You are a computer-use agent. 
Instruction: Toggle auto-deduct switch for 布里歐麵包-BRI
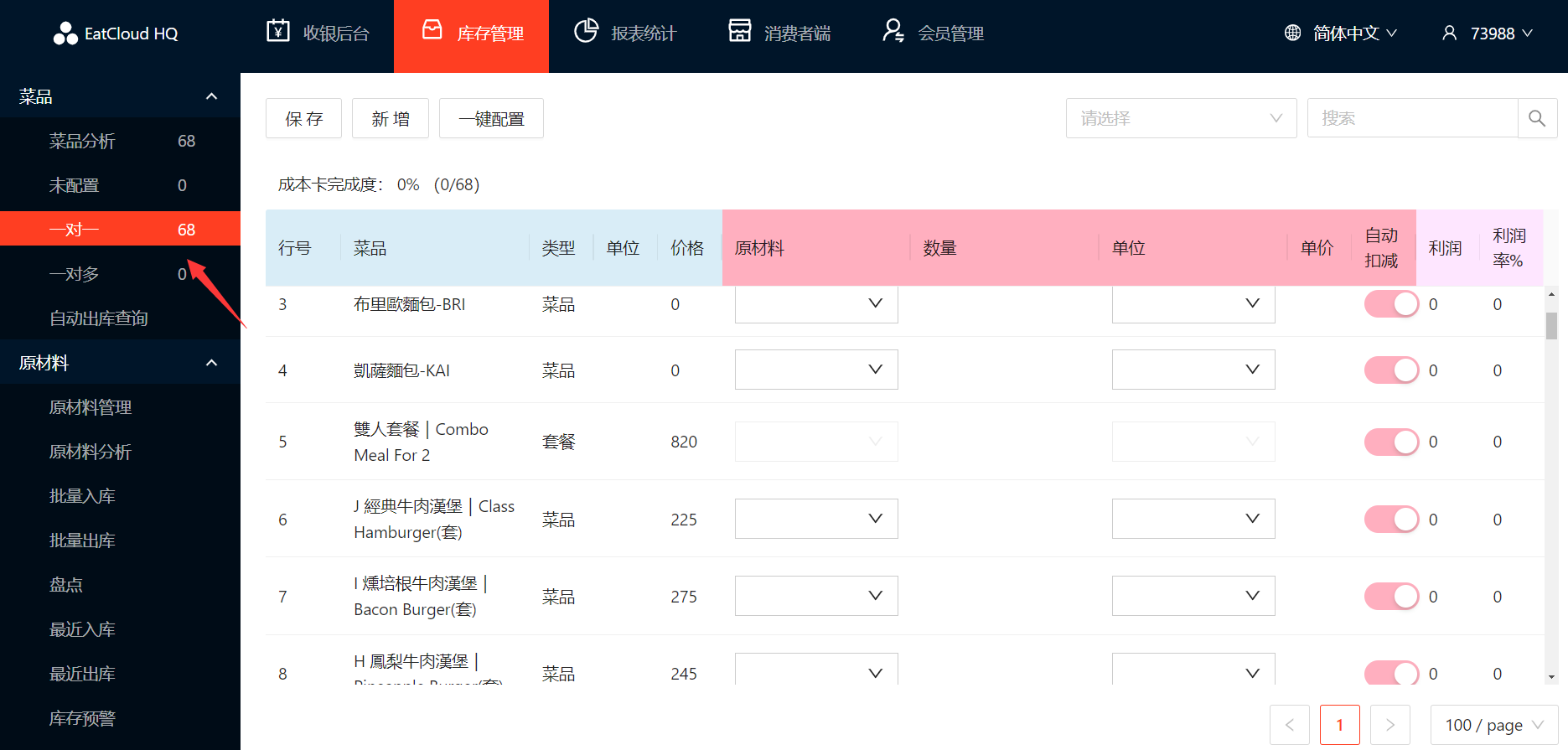(1391, 304)
